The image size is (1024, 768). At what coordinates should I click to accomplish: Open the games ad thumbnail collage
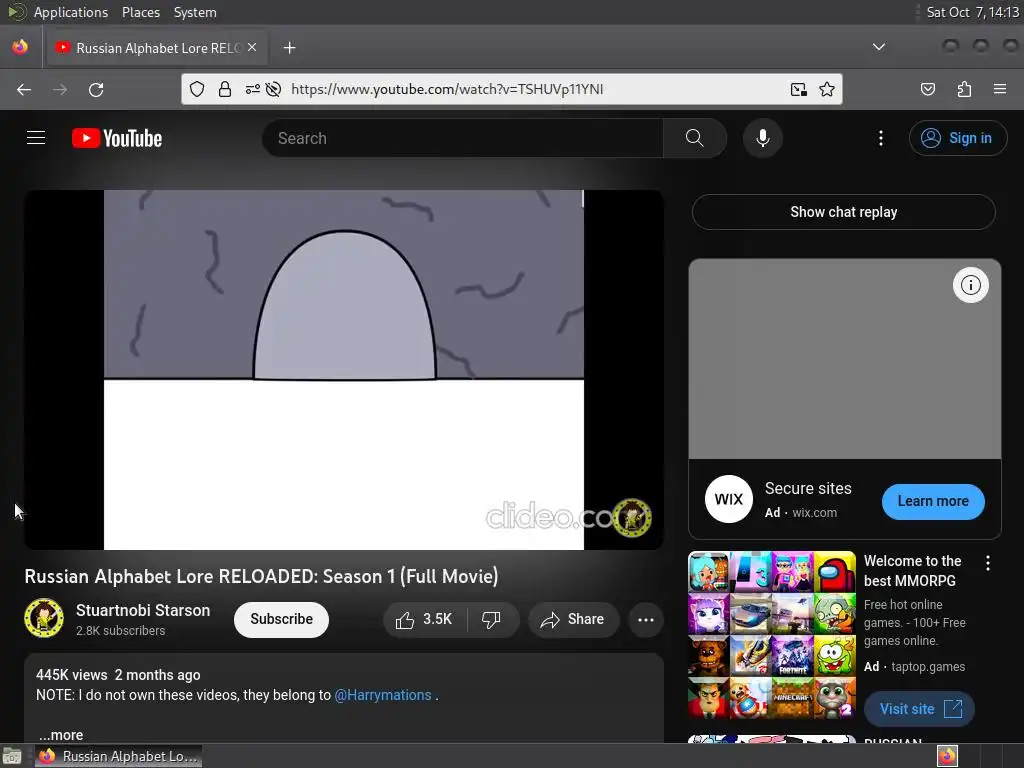(771, 635)
